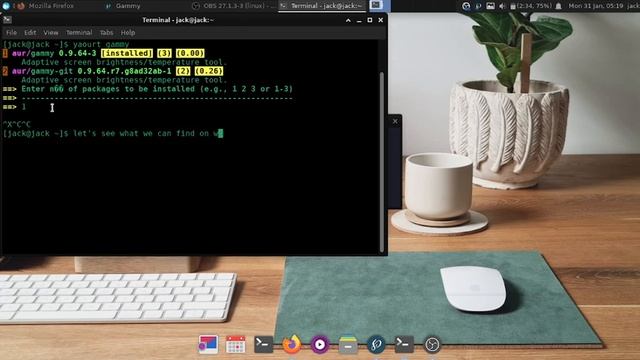The width and height of the screenshot is (640, 360).
Task: Click the jack user name in the top panel
Action: [633, 6]
